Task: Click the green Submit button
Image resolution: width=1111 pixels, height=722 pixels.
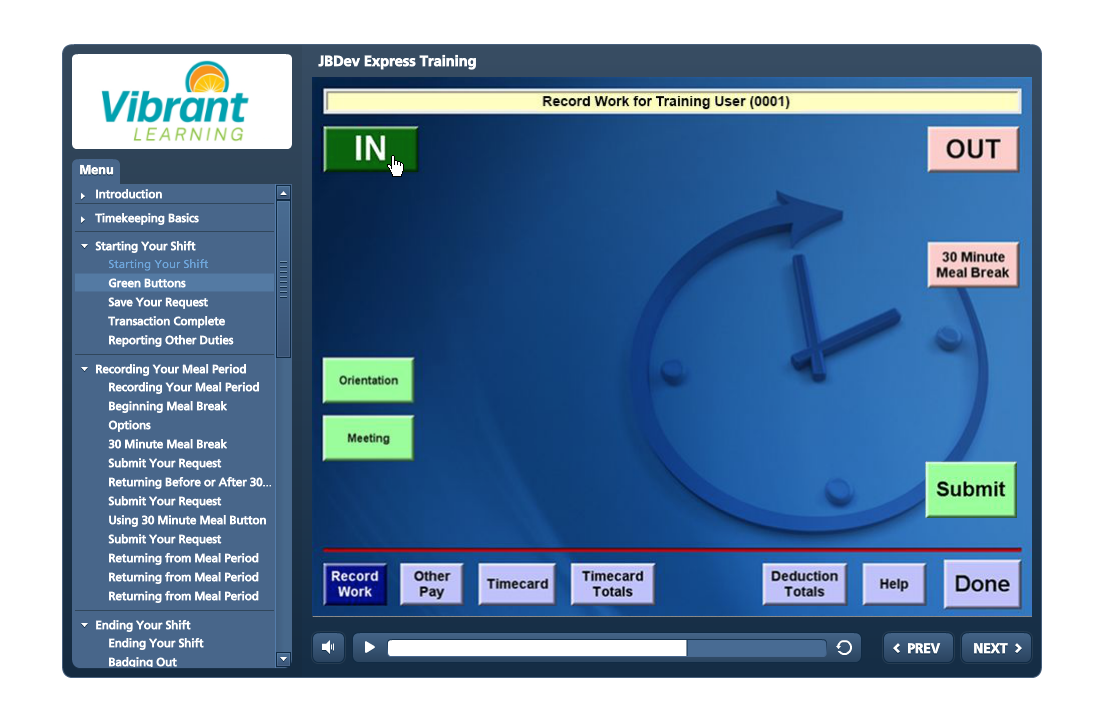Action: (x=970, y=489)
